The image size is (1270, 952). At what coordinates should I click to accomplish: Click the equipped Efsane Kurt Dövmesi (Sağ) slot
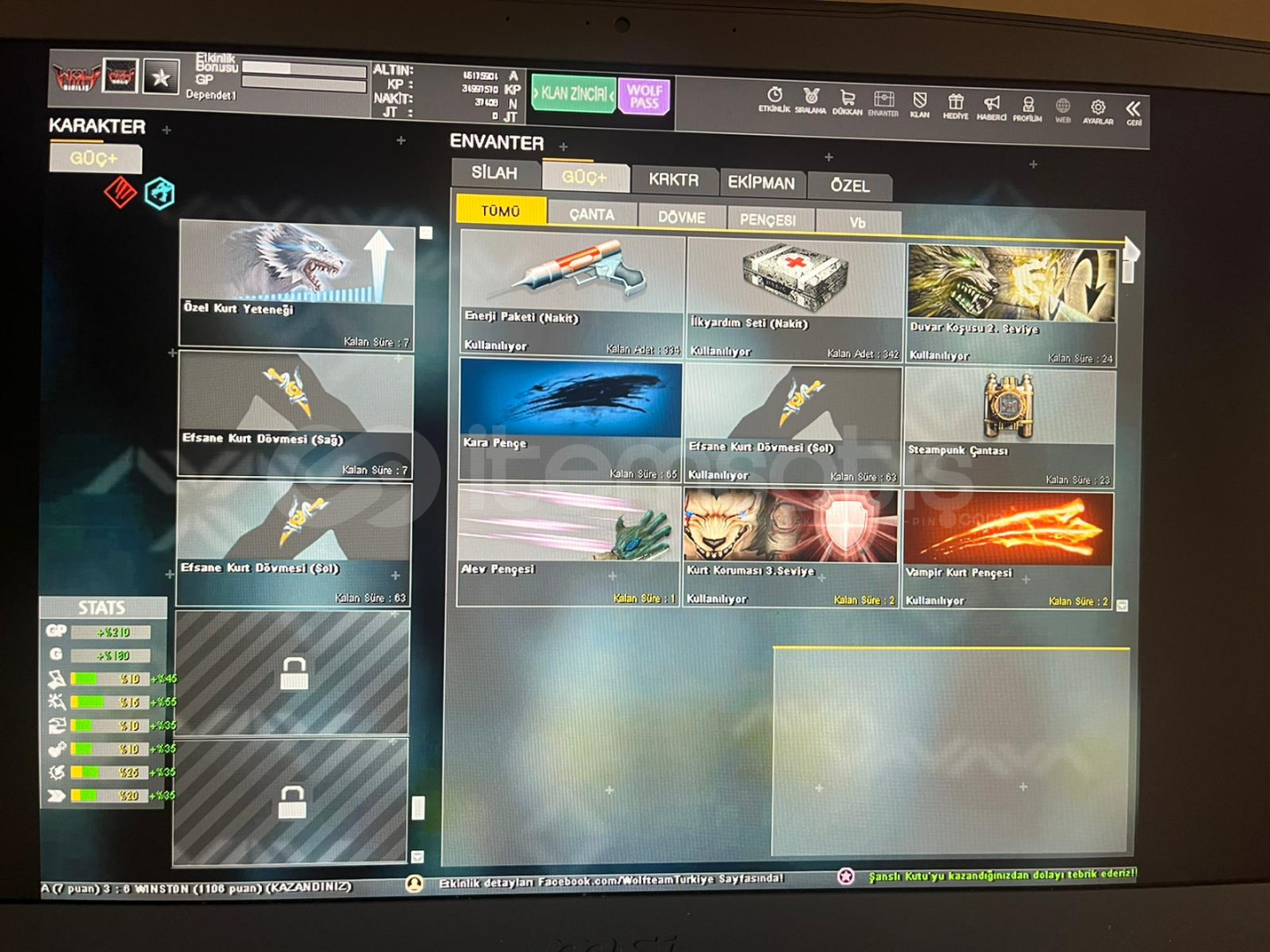[x=295, y=414]
